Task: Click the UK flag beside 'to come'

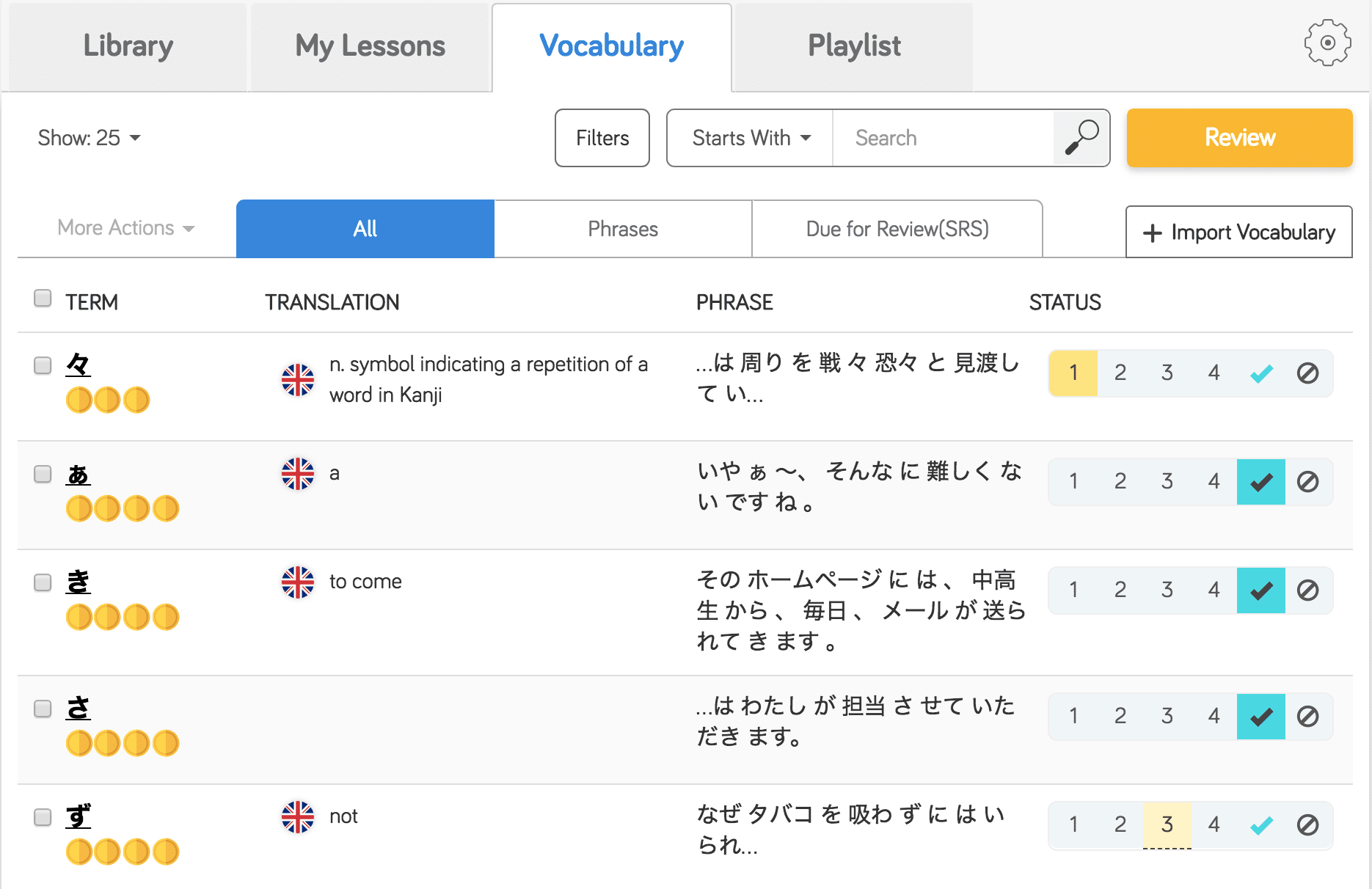Action: [x=298, y=582]
